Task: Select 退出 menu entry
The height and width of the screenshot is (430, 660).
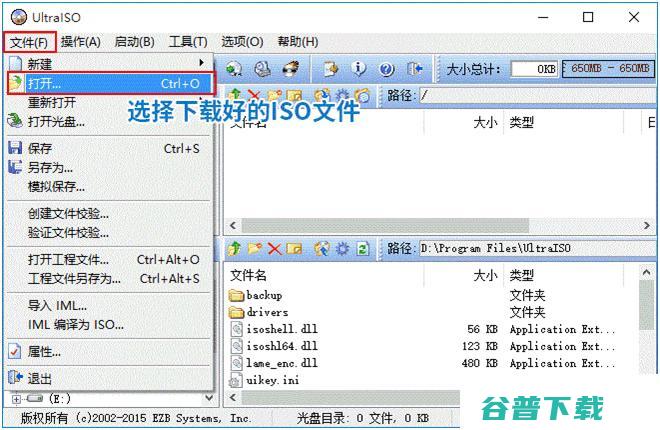Action: [x=109, y=378]
